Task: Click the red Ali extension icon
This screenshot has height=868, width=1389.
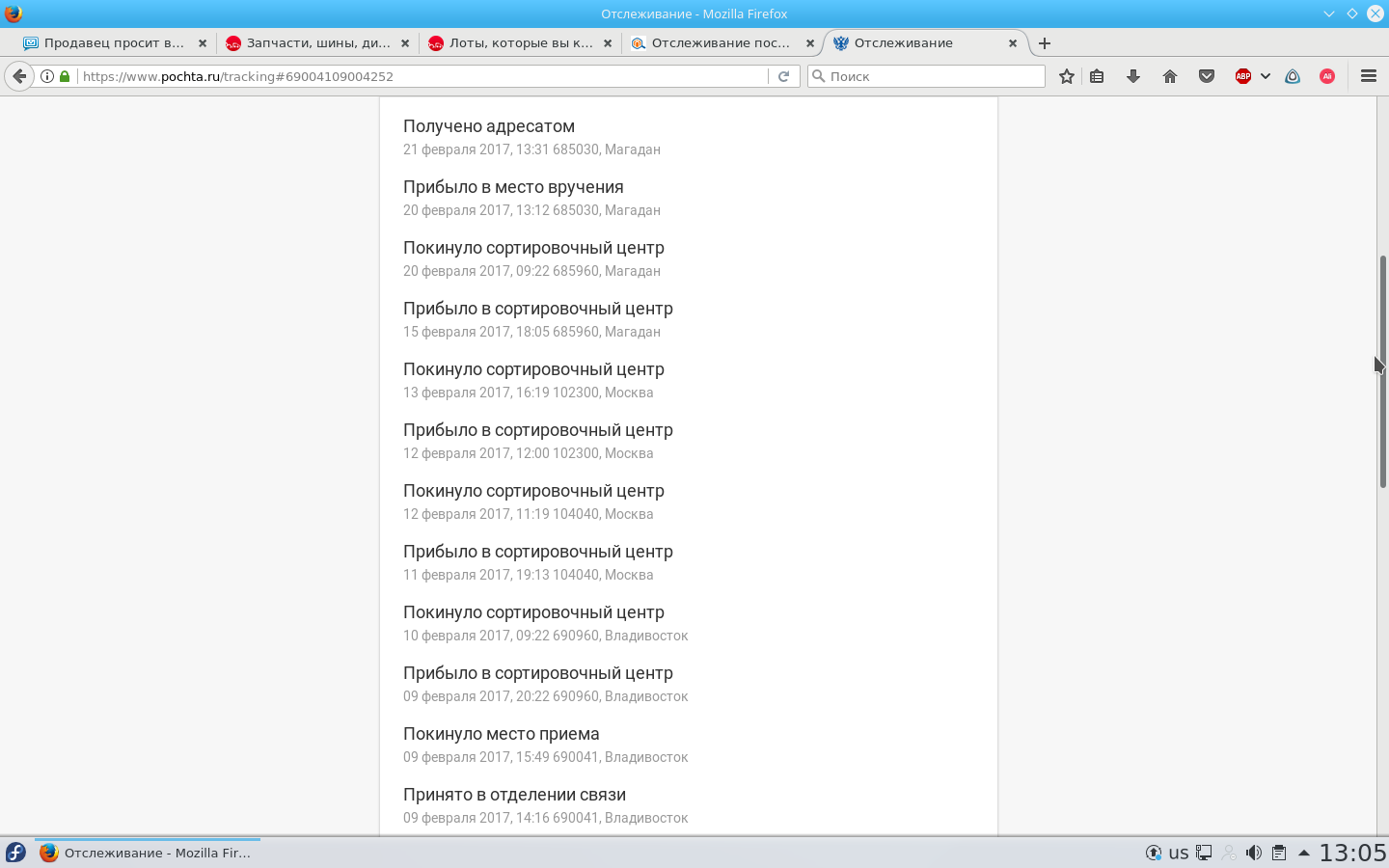Action: [x=1327, y=76]
